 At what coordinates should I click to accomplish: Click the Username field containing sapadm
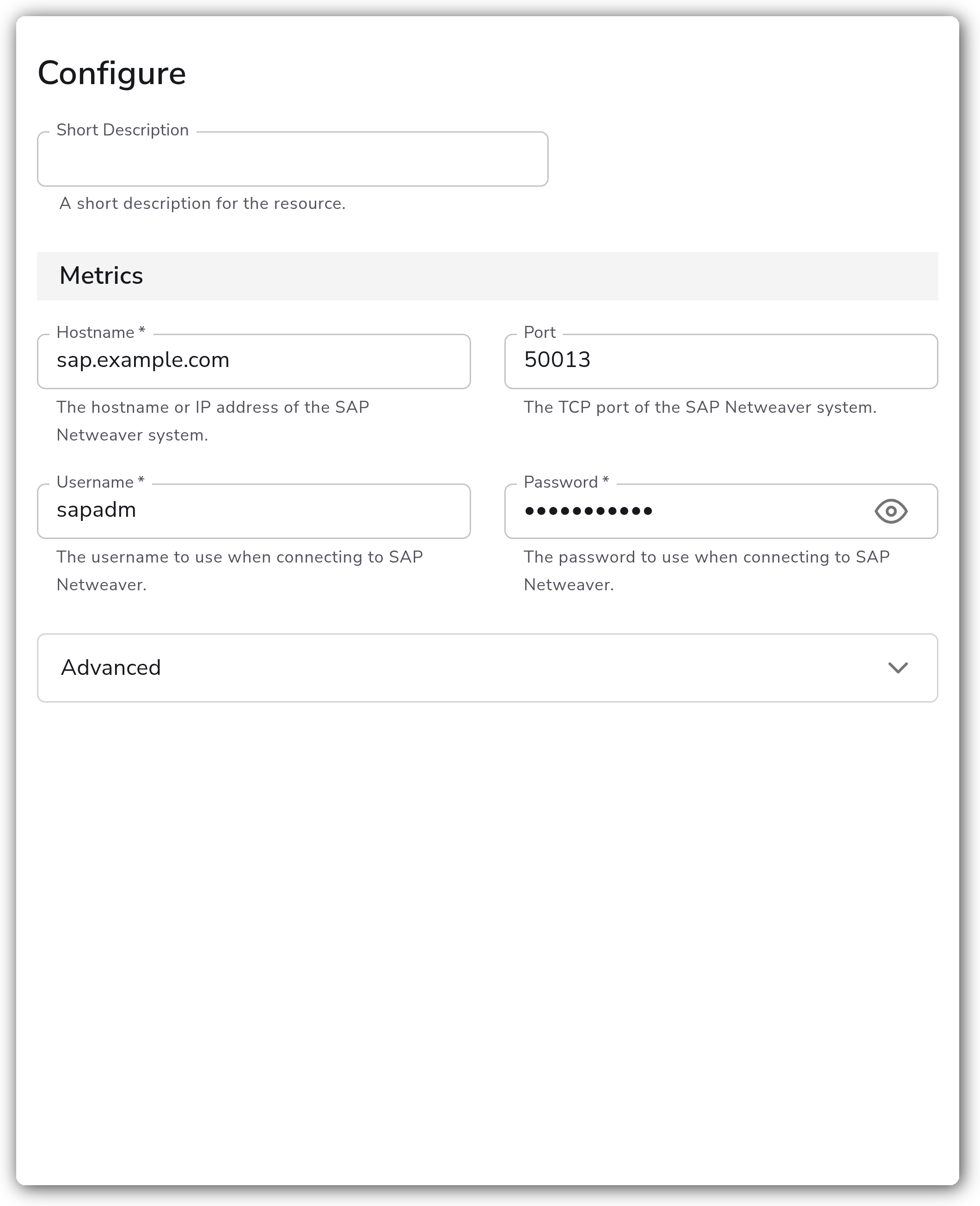pos(254,511)
